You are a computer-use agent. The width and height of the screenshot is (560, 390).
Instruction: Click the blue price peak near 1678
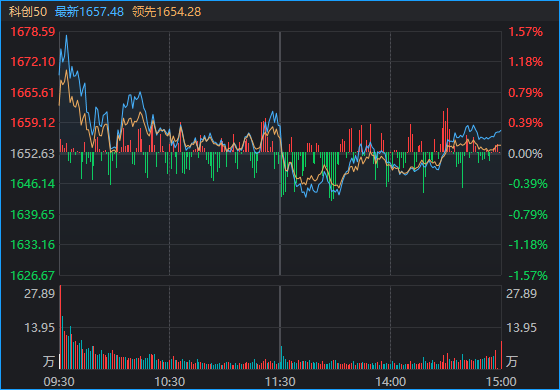66,36
